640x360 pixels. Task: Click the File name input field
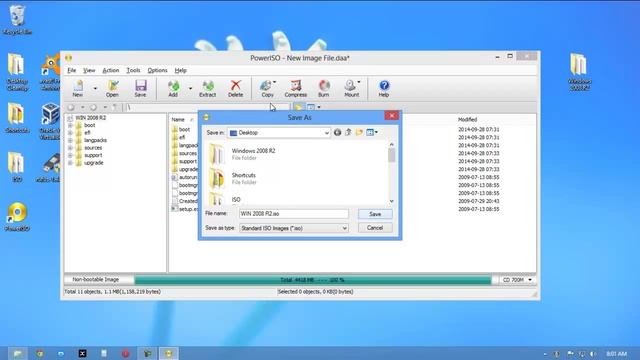294,214
